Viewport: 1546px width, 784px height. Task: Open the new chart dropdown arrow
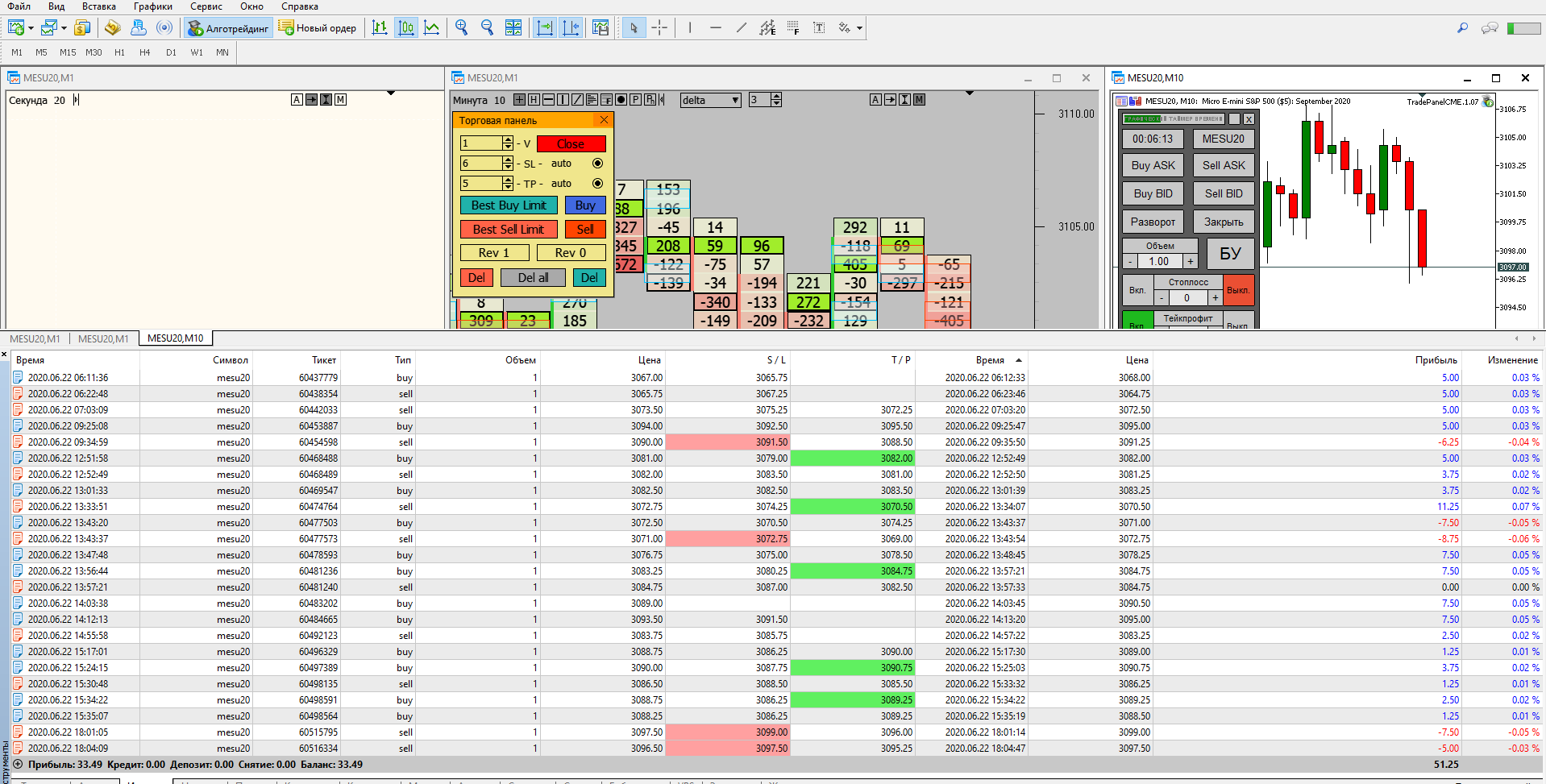click(31, 28)
